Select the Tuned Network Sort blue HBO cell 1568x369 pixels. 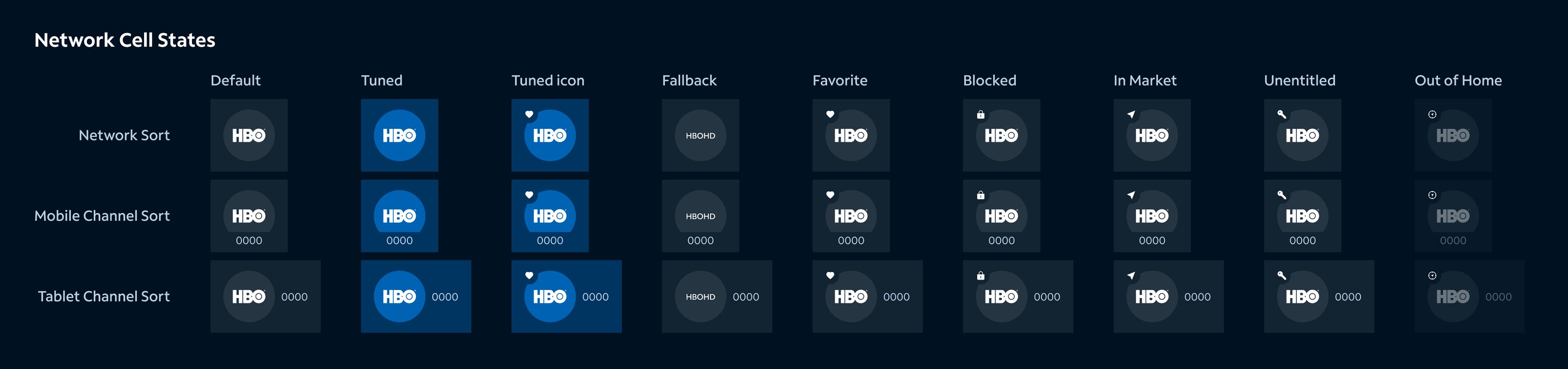(x=399, y=135)
